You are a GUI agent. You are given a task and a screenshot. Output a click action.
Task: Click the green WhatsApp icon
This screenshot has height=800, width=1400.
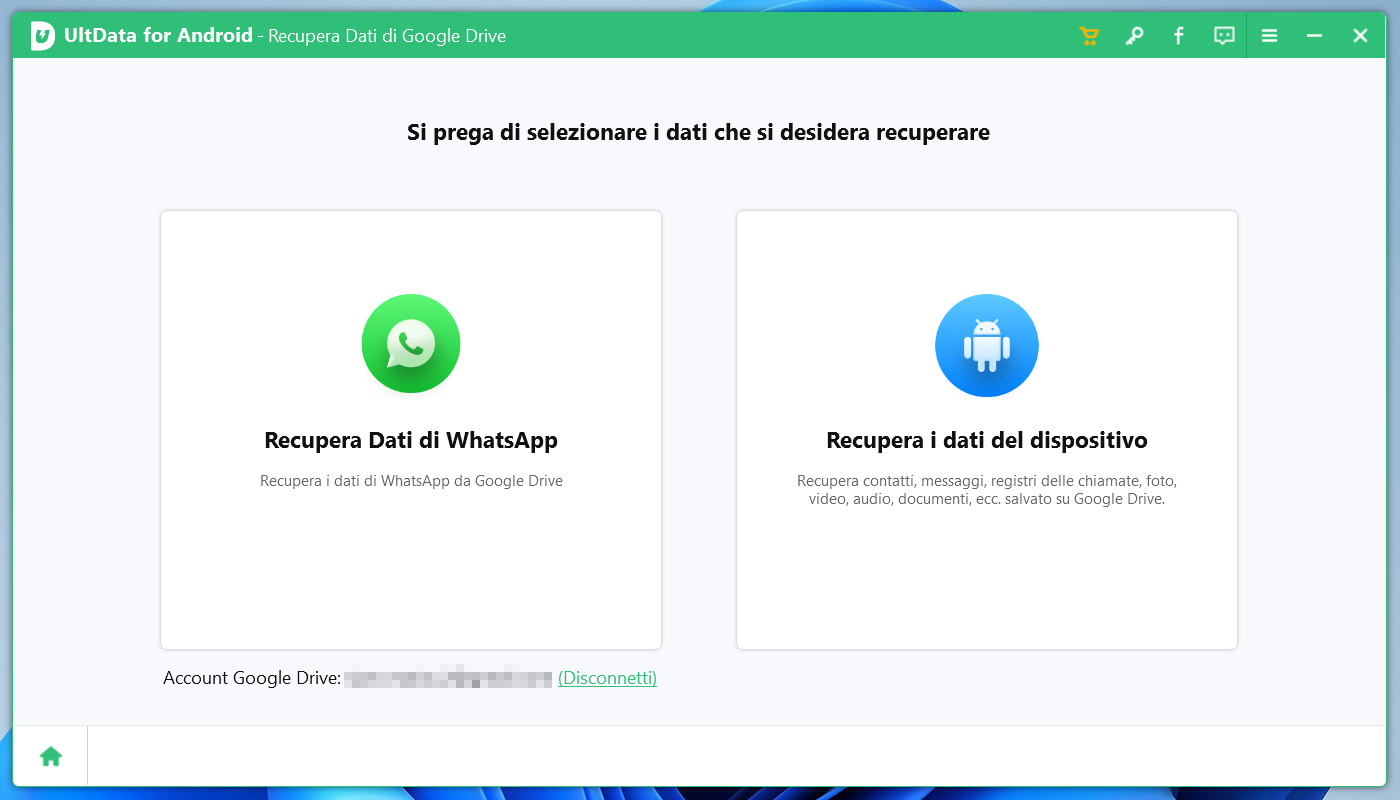point(411,343)
